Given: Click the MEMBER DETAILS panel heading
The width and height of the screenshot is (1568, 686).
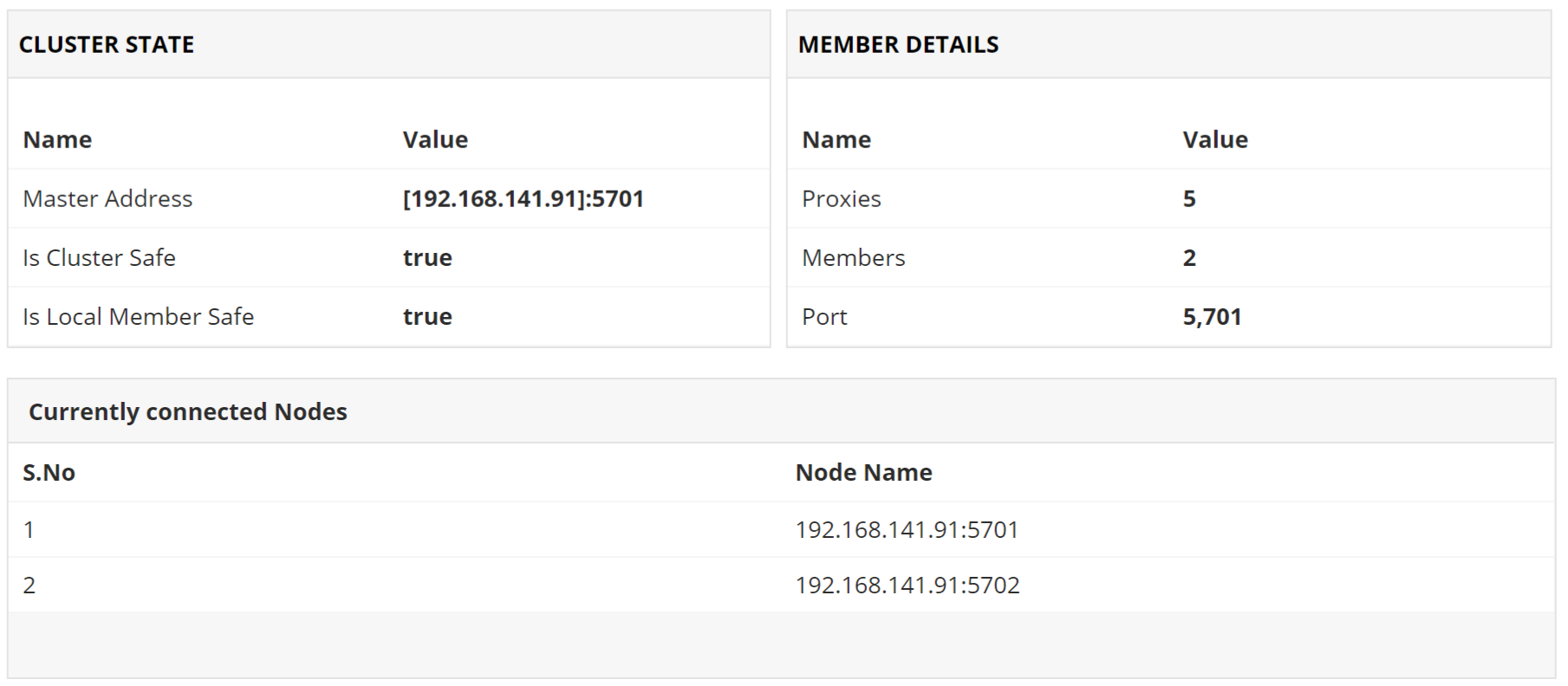Looking at the screenshot, I should [898, 45].
